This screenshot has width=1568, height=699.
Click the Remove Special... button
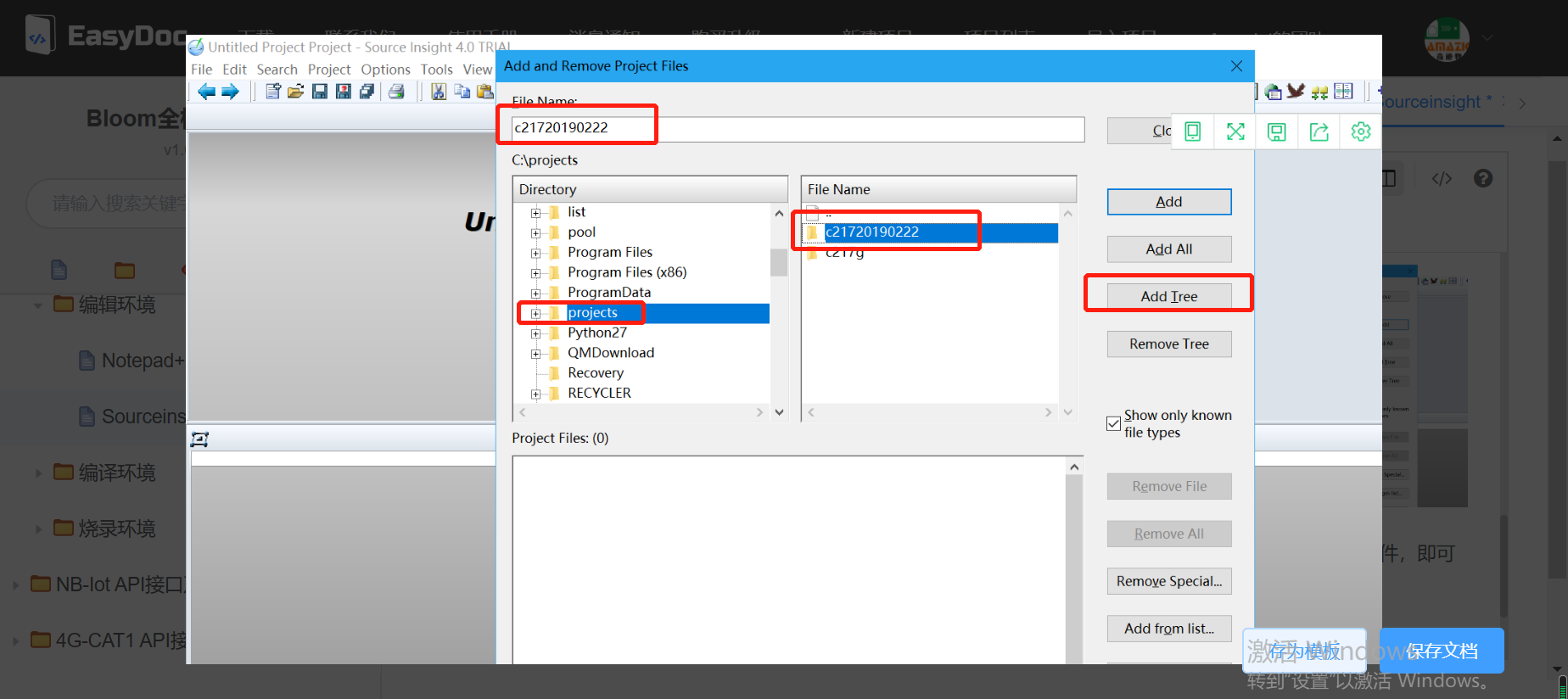1169,582
